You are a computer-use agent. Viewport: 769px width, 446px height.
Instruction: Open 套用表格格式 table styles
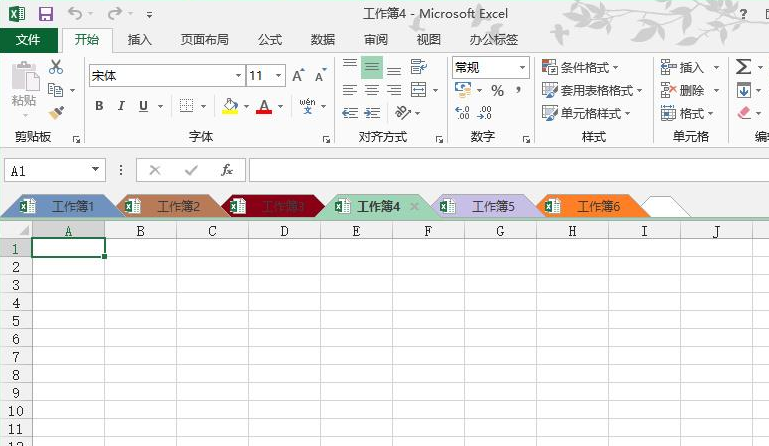click(x=592, y=90)
